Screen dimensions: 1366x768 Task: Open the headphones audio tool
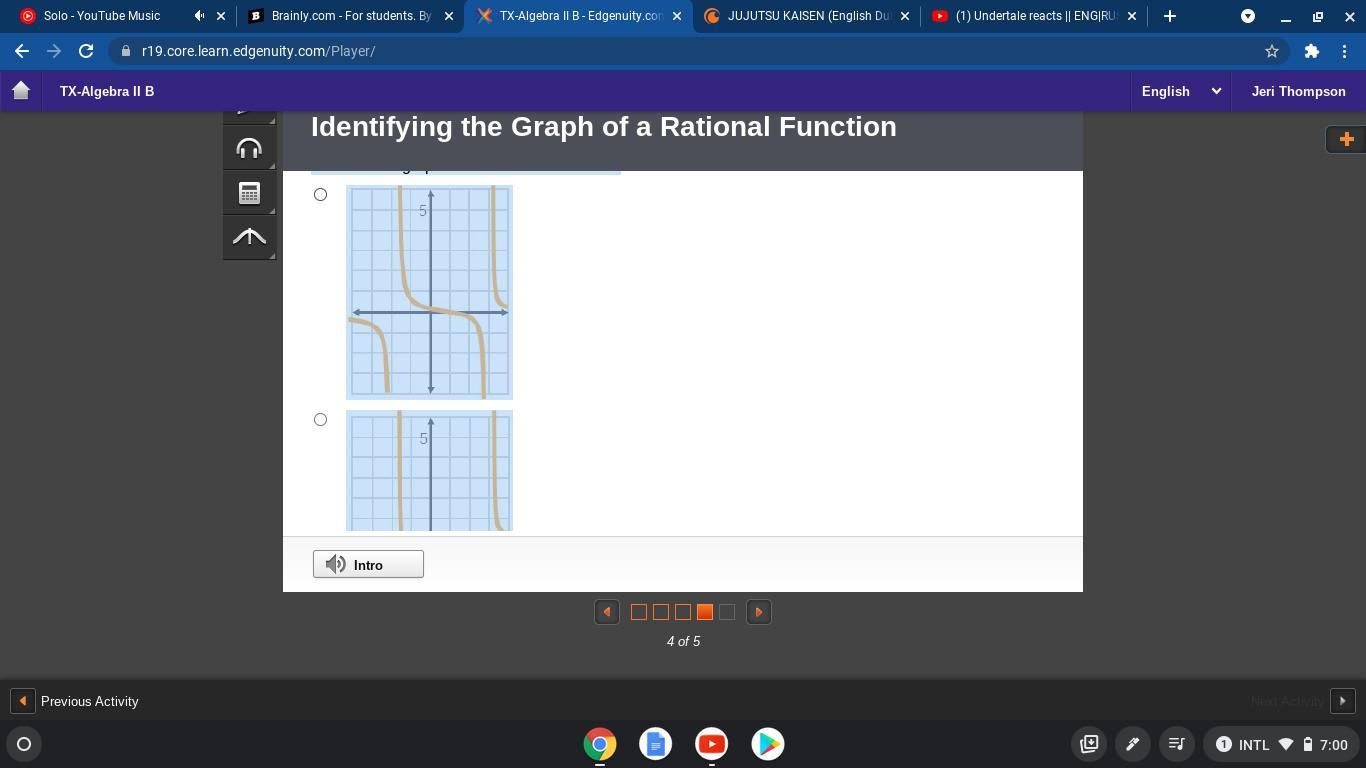(249, 149)
